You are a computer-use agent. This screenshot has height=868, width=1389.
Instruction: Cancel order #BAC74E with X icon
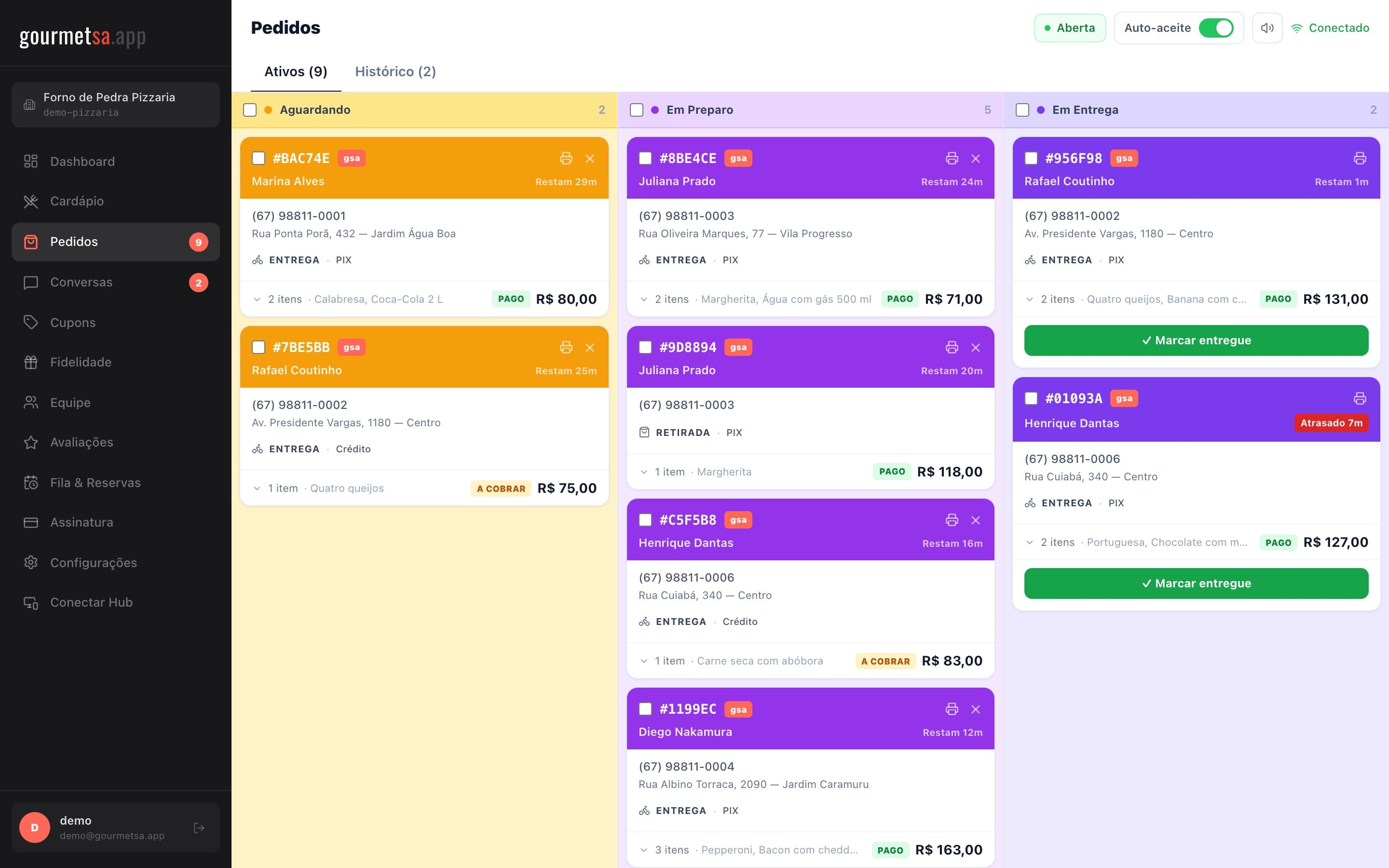(x=589, y=159)
